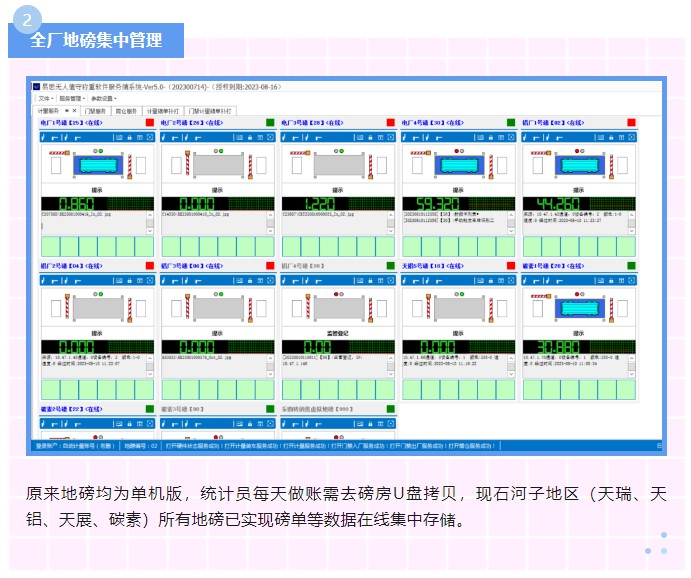Click the 提示 button in 电厂4号磅 panel
This screenshot has height=578, width=691.
(458, 188)
